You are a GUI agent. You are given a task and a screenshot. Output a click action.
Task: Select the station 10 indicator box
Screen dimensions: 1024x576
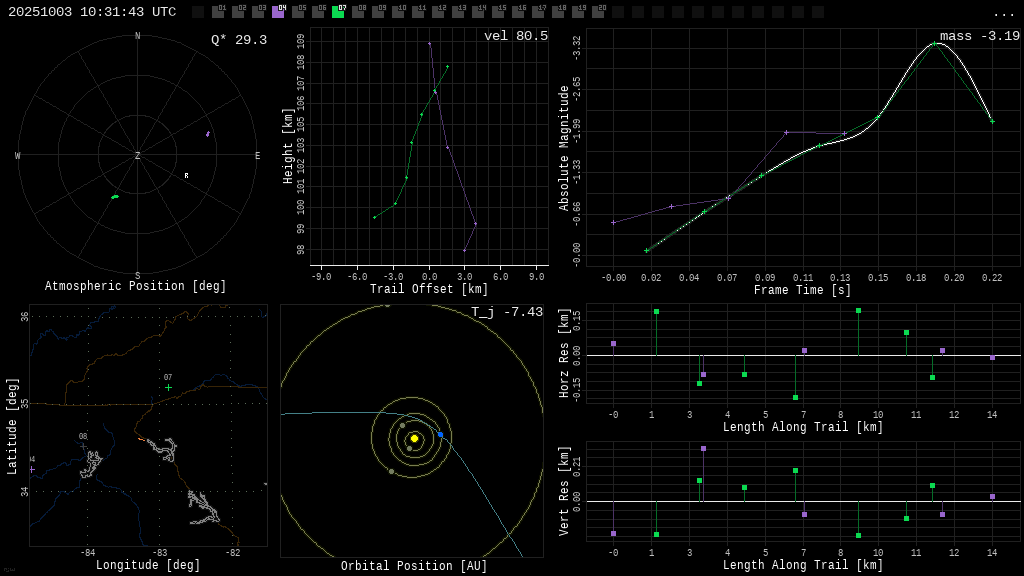[x=398, y=12]
